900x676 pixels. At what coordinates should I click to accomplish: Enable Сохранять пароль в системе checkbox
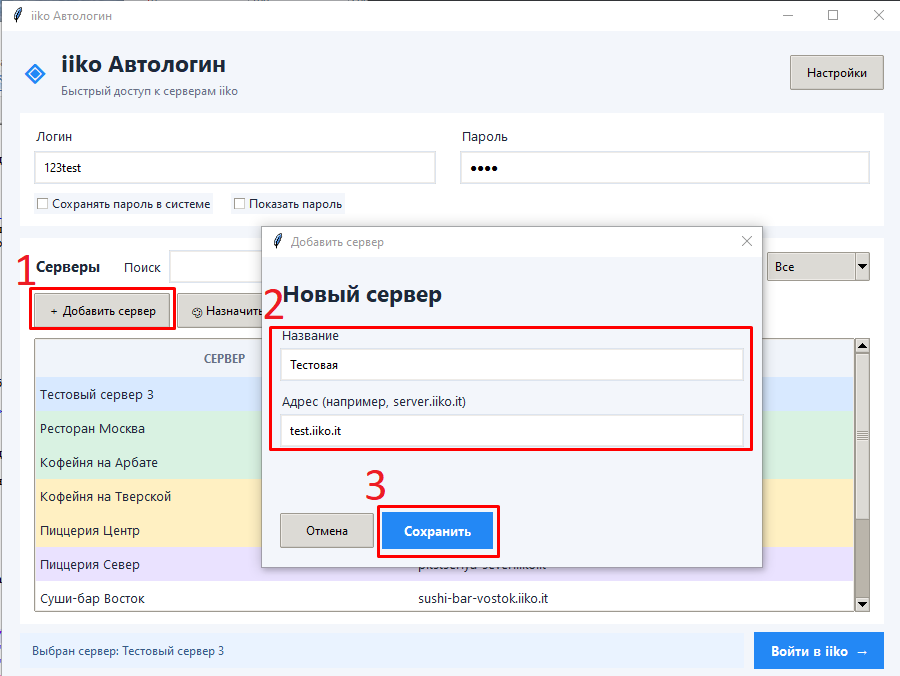42,204
